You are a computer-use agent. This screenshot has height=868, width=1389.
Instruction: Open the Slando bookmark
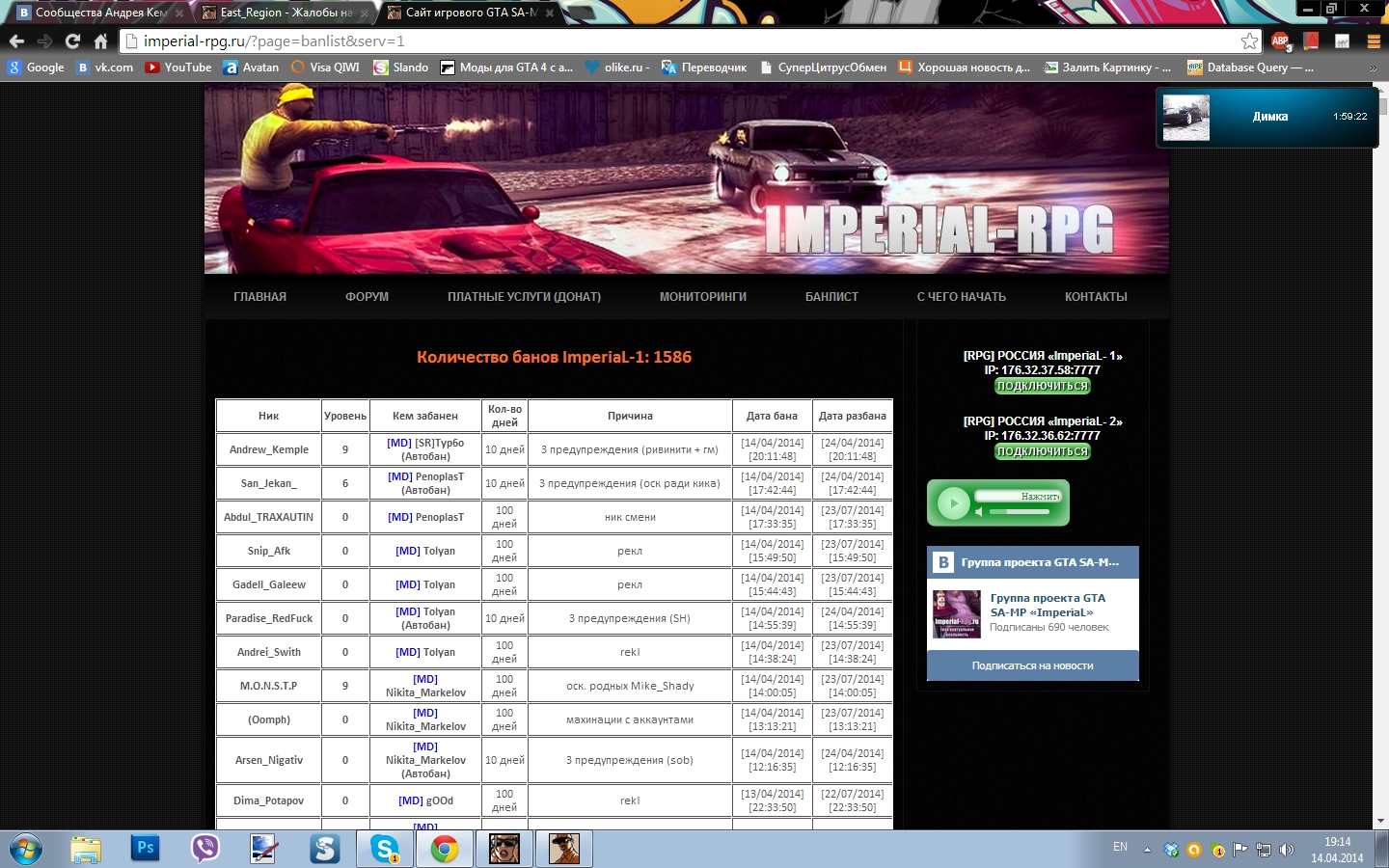[401, 68]
